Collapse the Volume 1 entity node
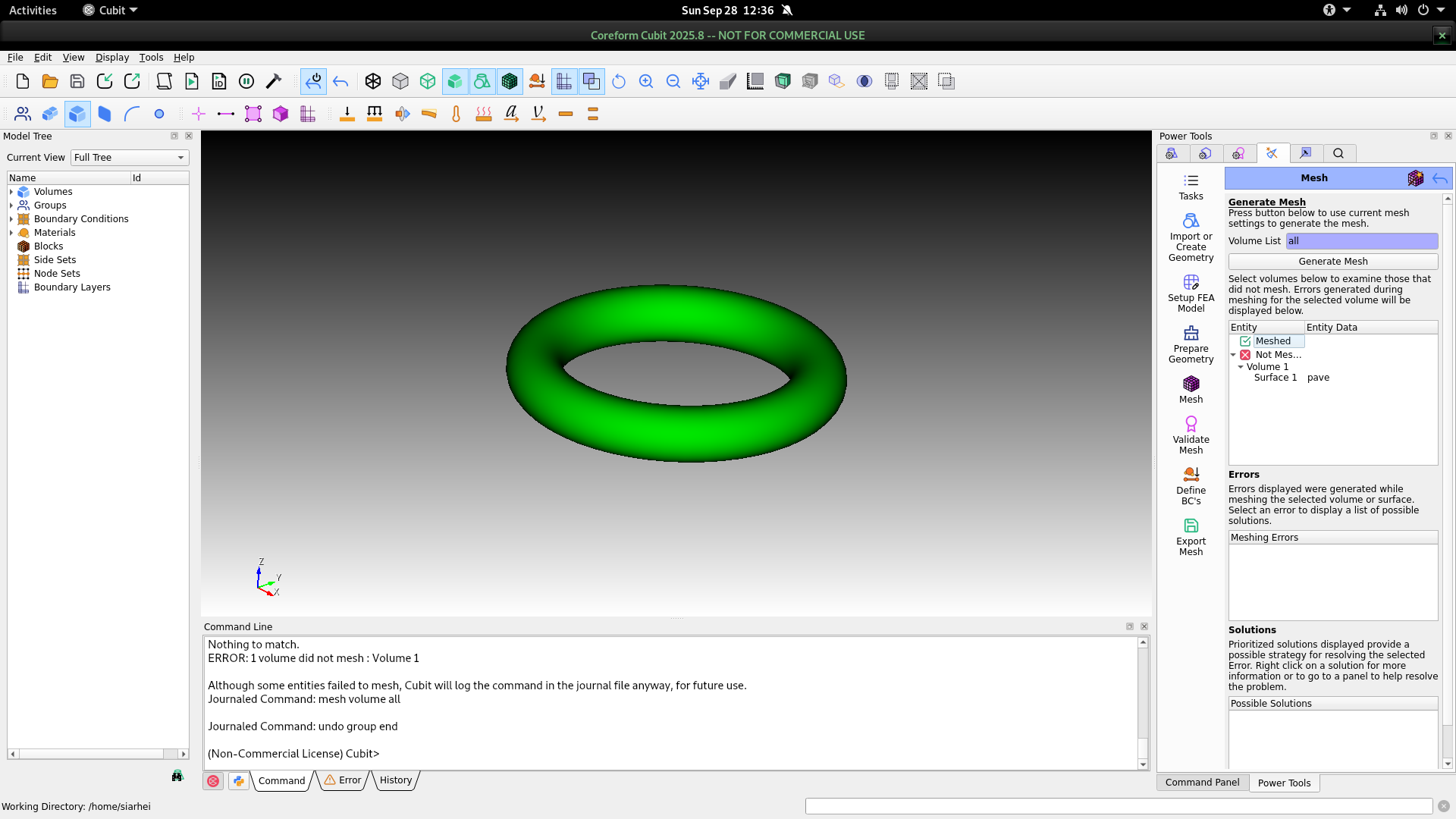 coord(1241,367)
